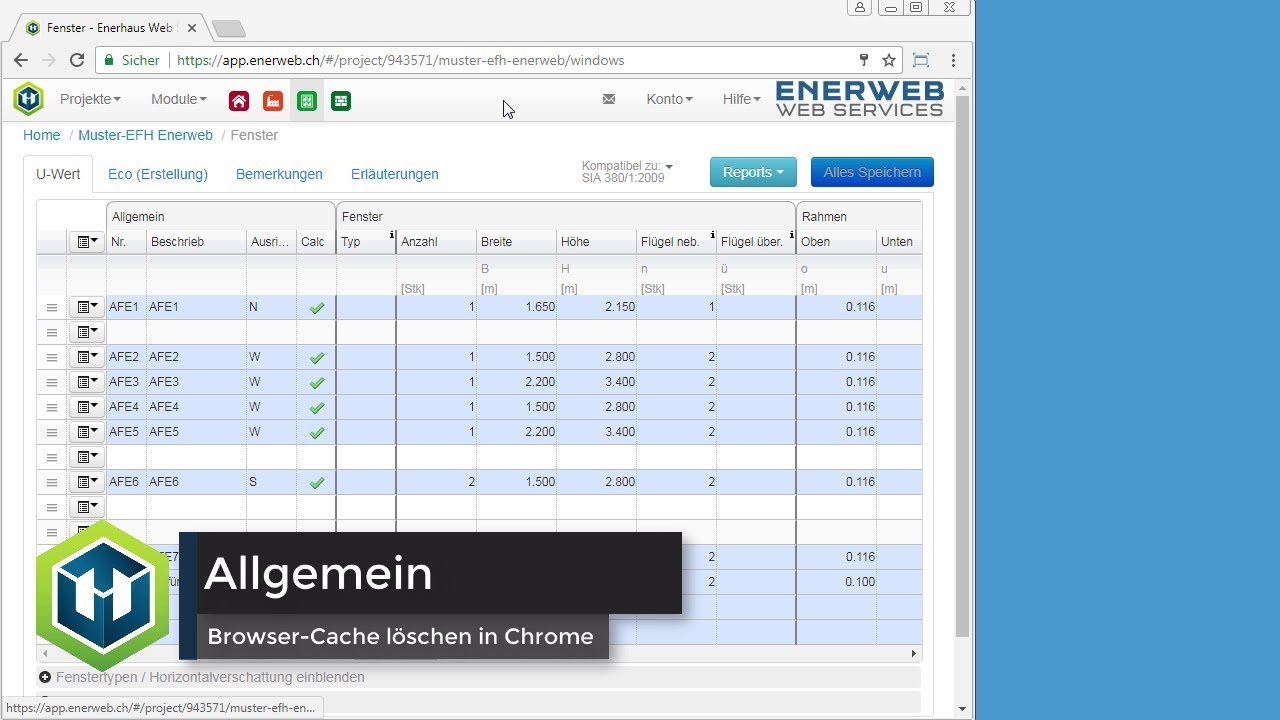Click the drag handle of row AFE1

(52, 308)
